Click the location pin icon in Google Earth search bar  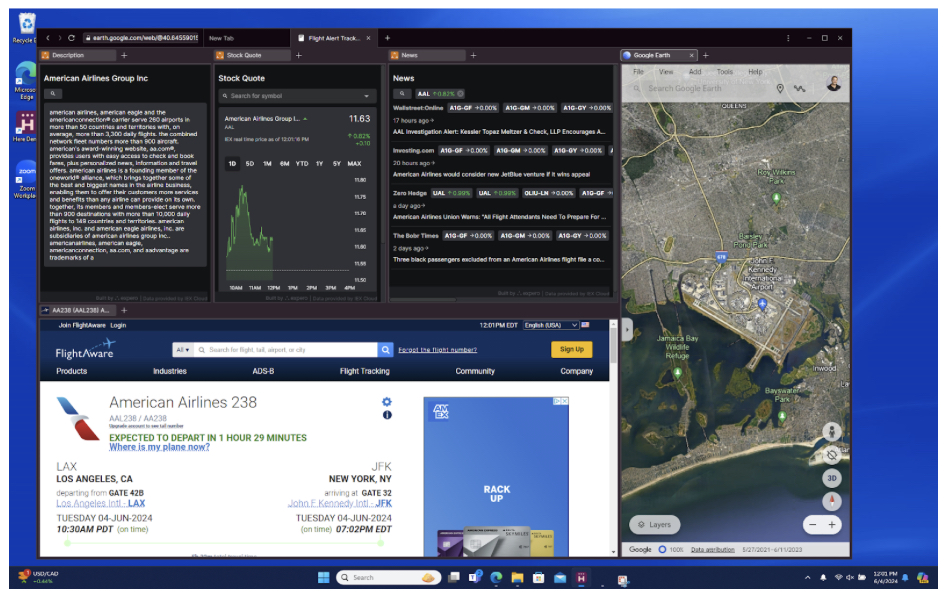779,88
